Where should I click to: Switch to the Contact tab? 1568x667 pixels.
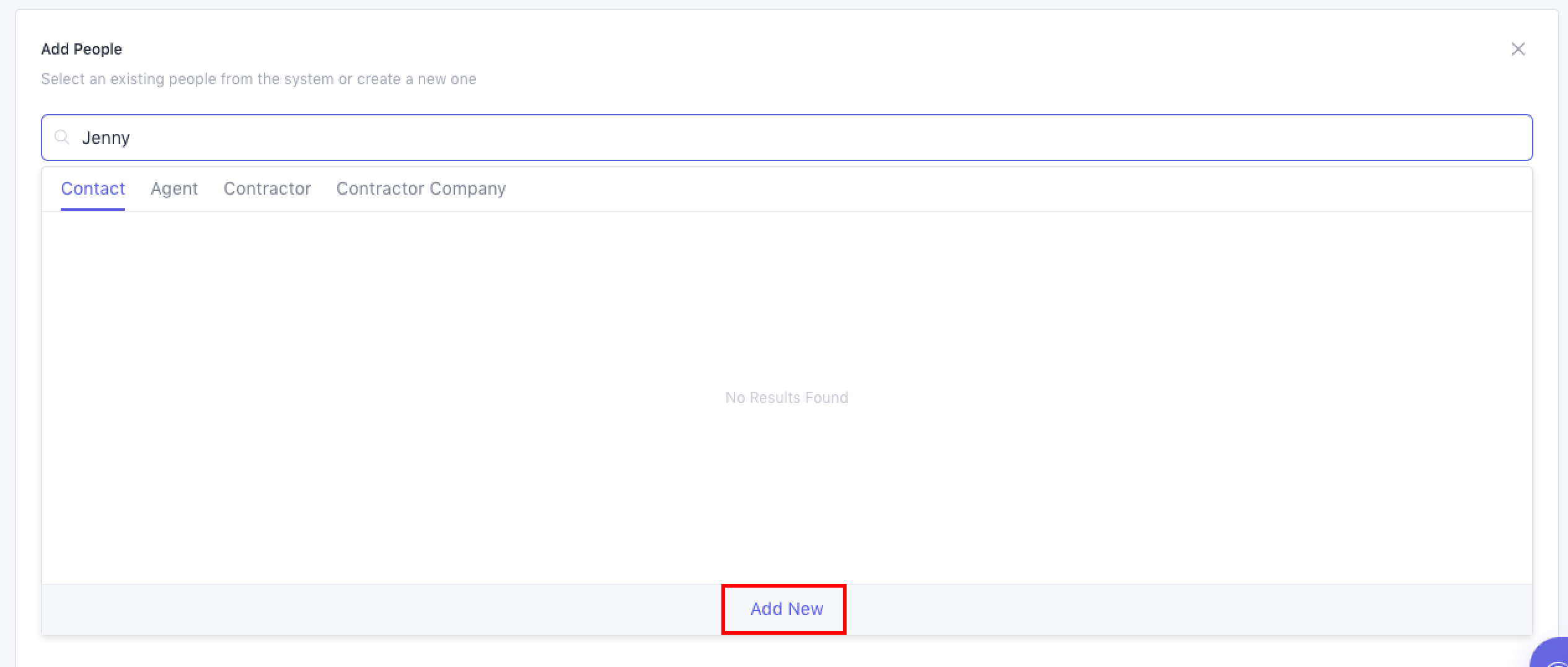[x=93, y=188]
